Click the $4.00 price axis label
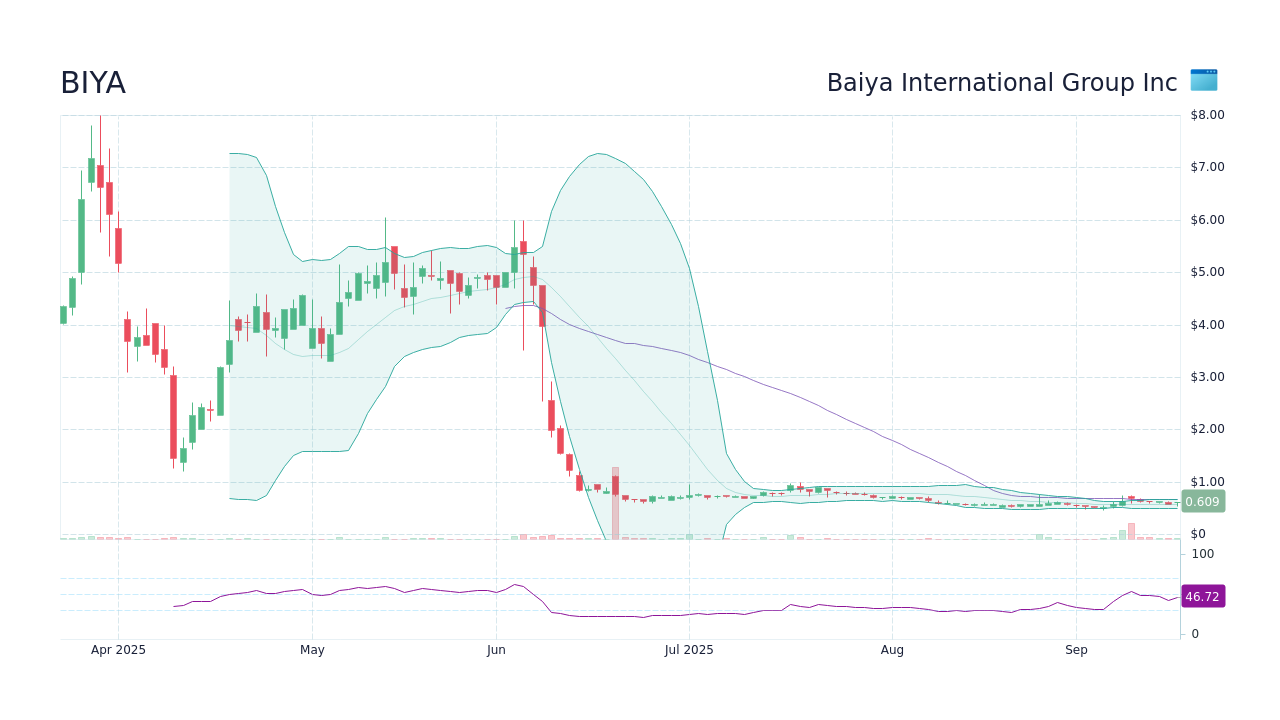 coord(1207,325)
